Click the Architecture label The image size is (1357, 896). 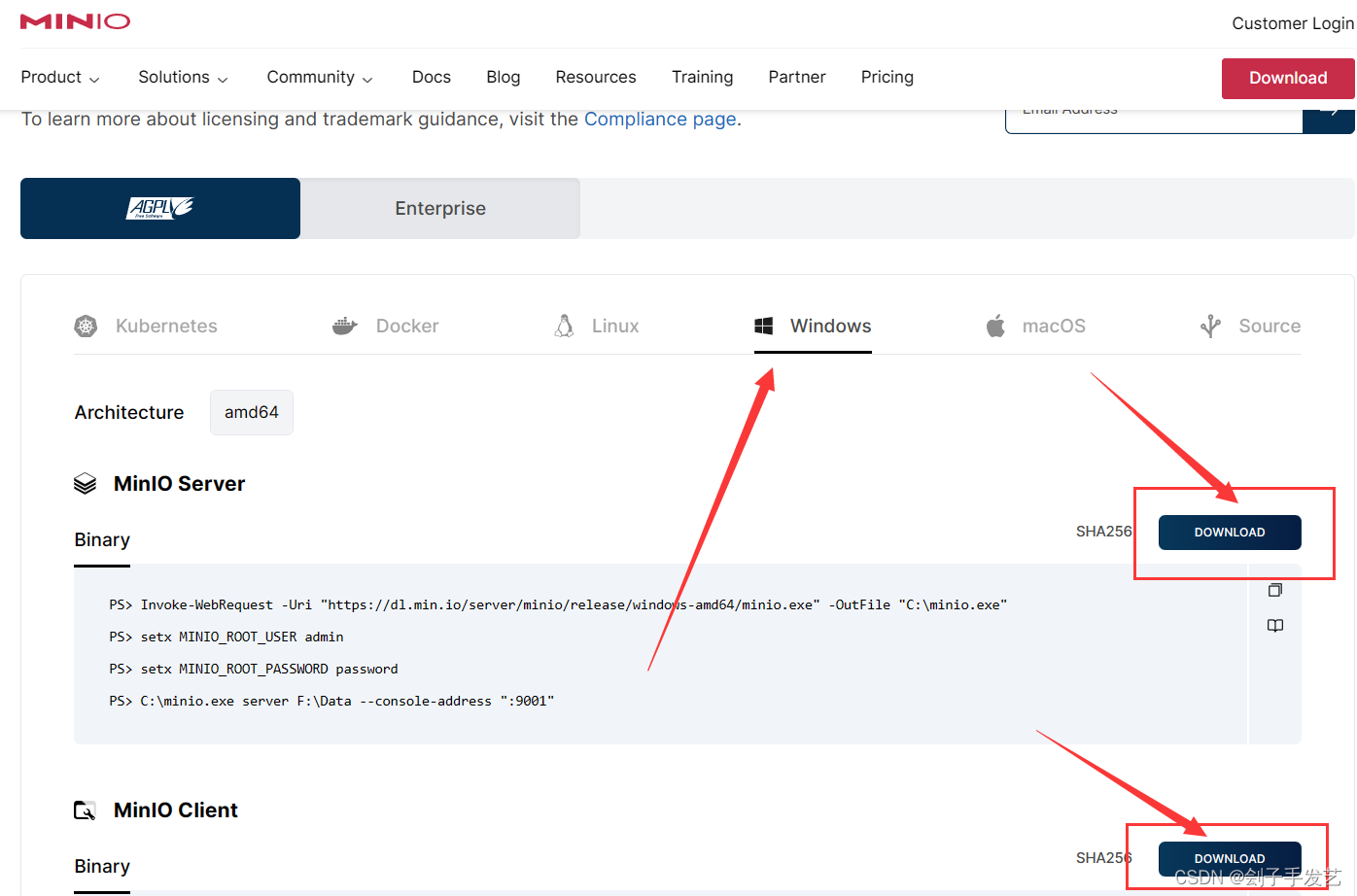[x=129, y=412]
